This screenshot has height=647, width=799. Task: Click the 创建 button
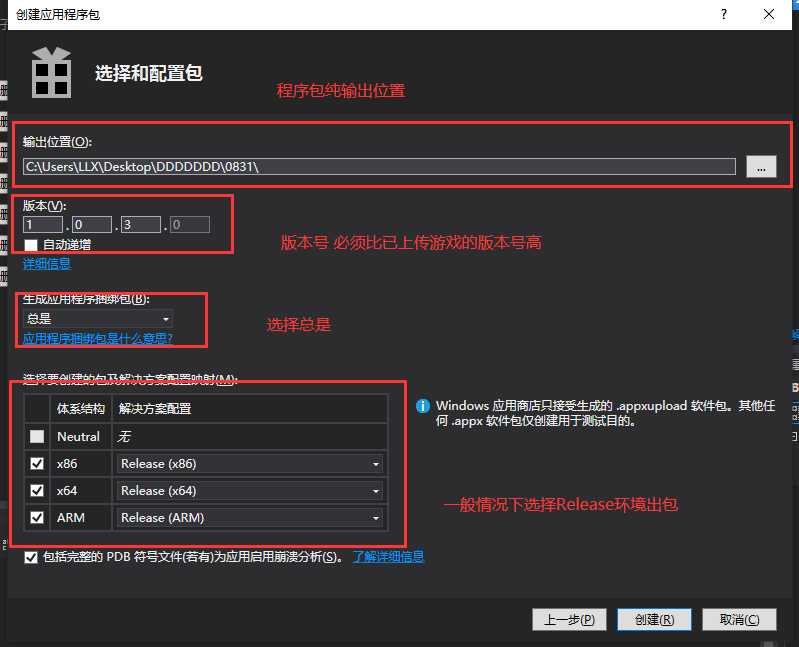click(654, 619)
